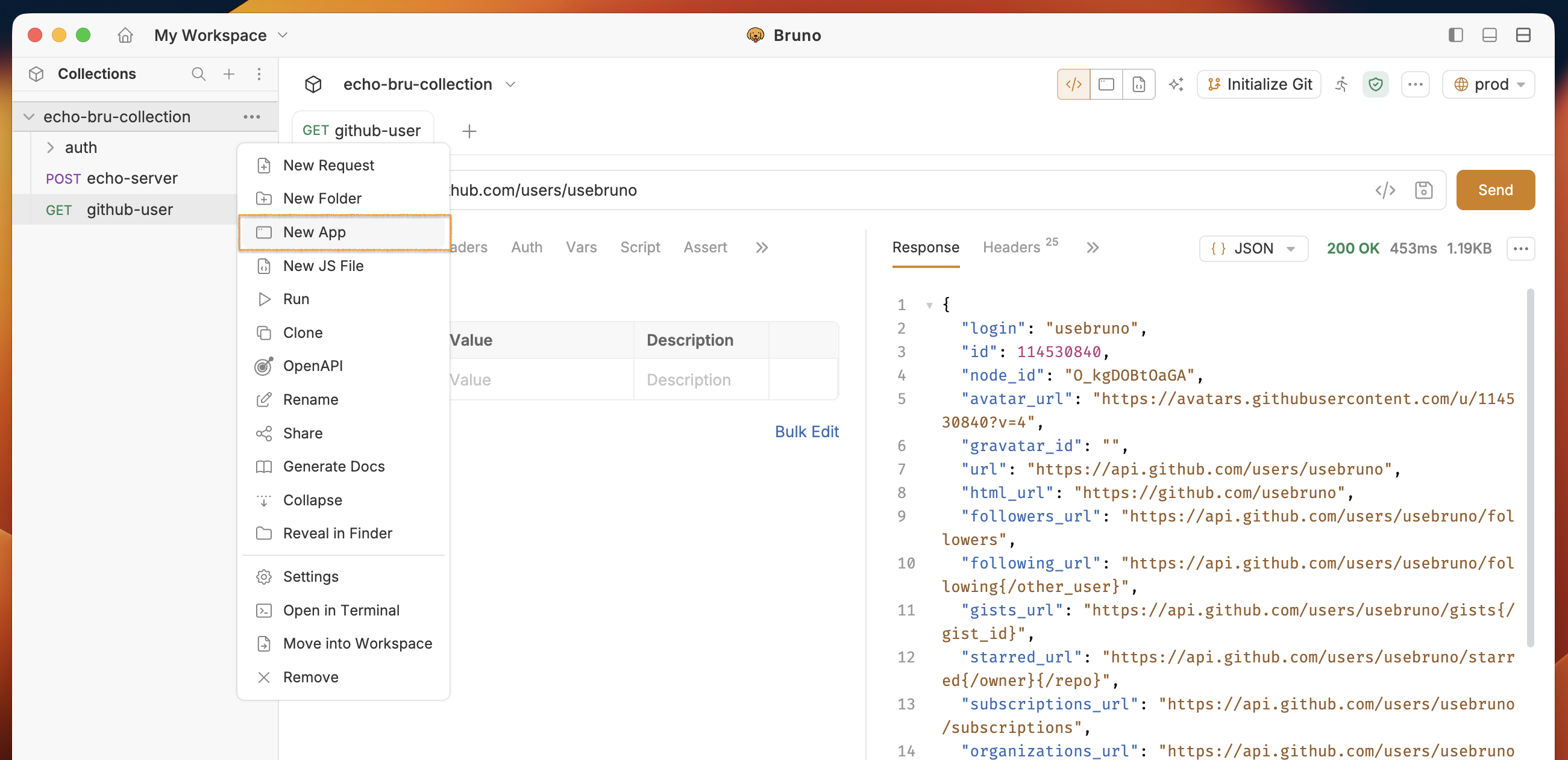Generate code with the URL bar icon
This screenshot has height=760, width=1568.
(x=1385, y=190)
